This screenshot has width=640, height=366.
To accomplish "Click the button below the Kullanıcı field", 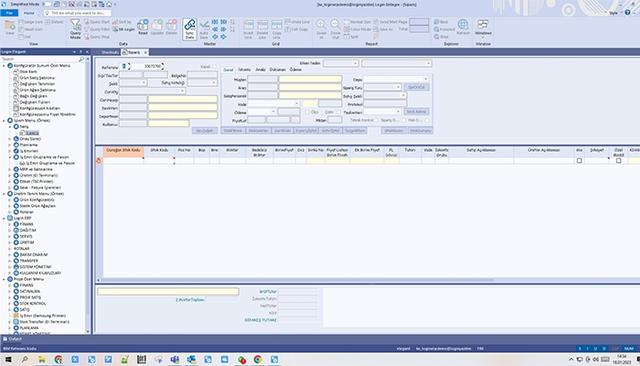I will pyautogui.click(x=204, y=131).
